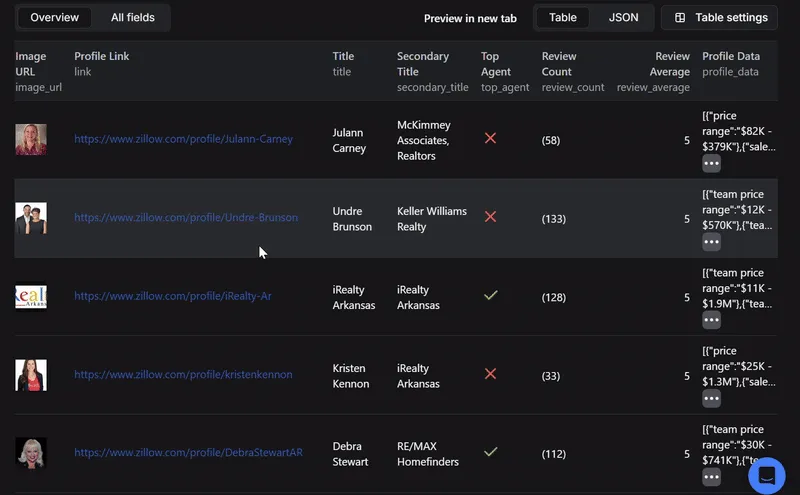800x495 pixels.
Task: Open kristenkennon Zillow profile link
Action: [x=183, y=375]
